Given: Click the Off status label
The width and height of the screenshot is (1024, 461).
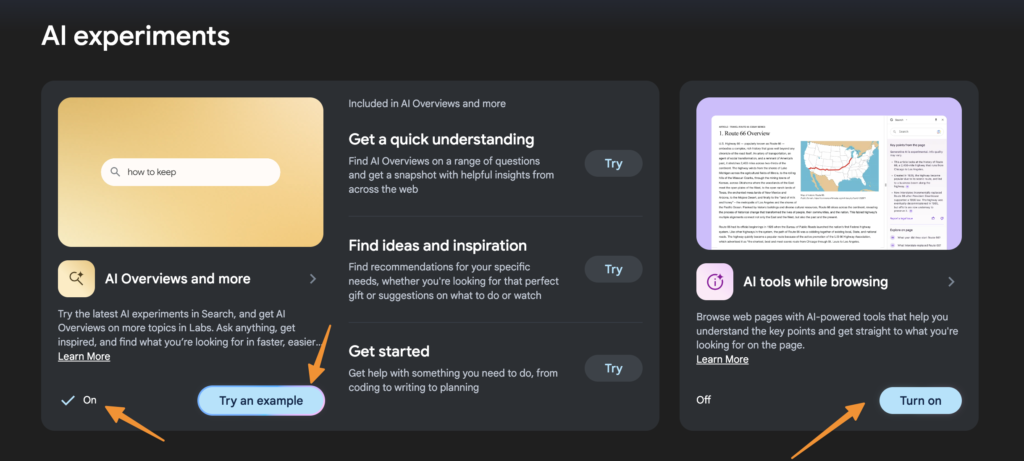Looking at the screenshot, I should click(x=706, y=400).
